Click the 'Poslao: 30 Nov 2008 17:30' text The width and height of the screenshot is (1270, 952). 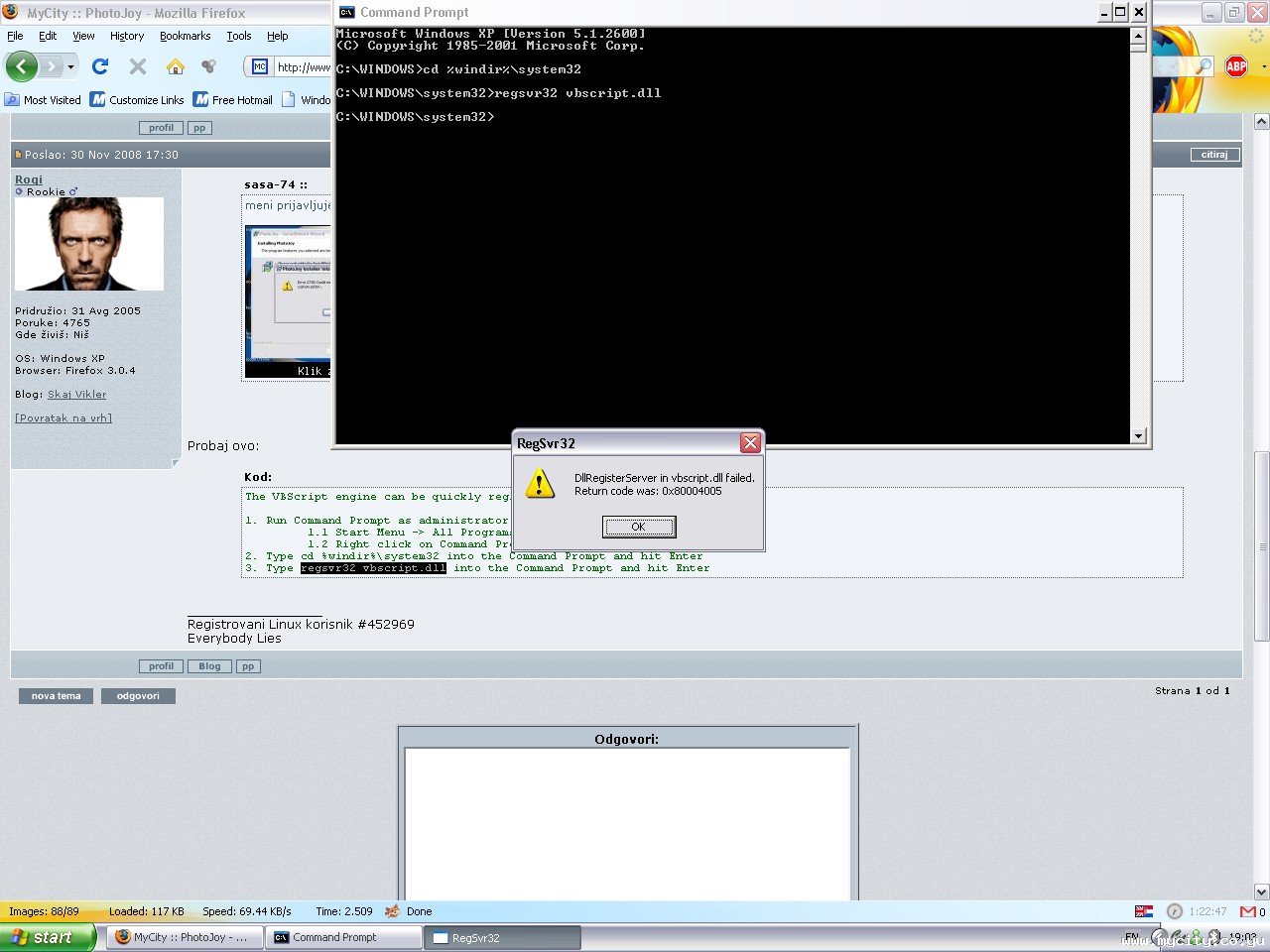click(101, 155)
